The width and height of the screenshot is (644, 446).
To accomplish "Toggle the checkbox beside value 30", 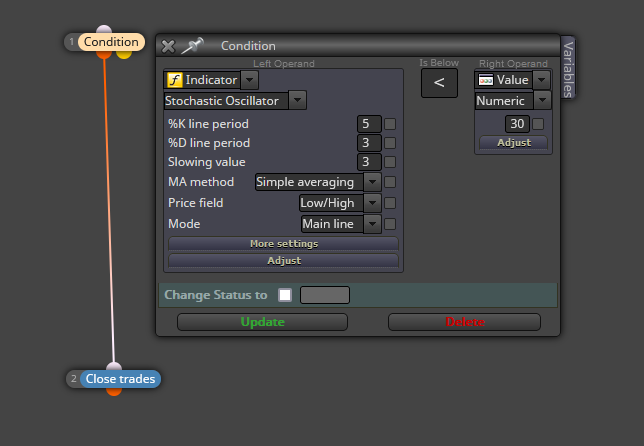I will click(x=538, y=124).
